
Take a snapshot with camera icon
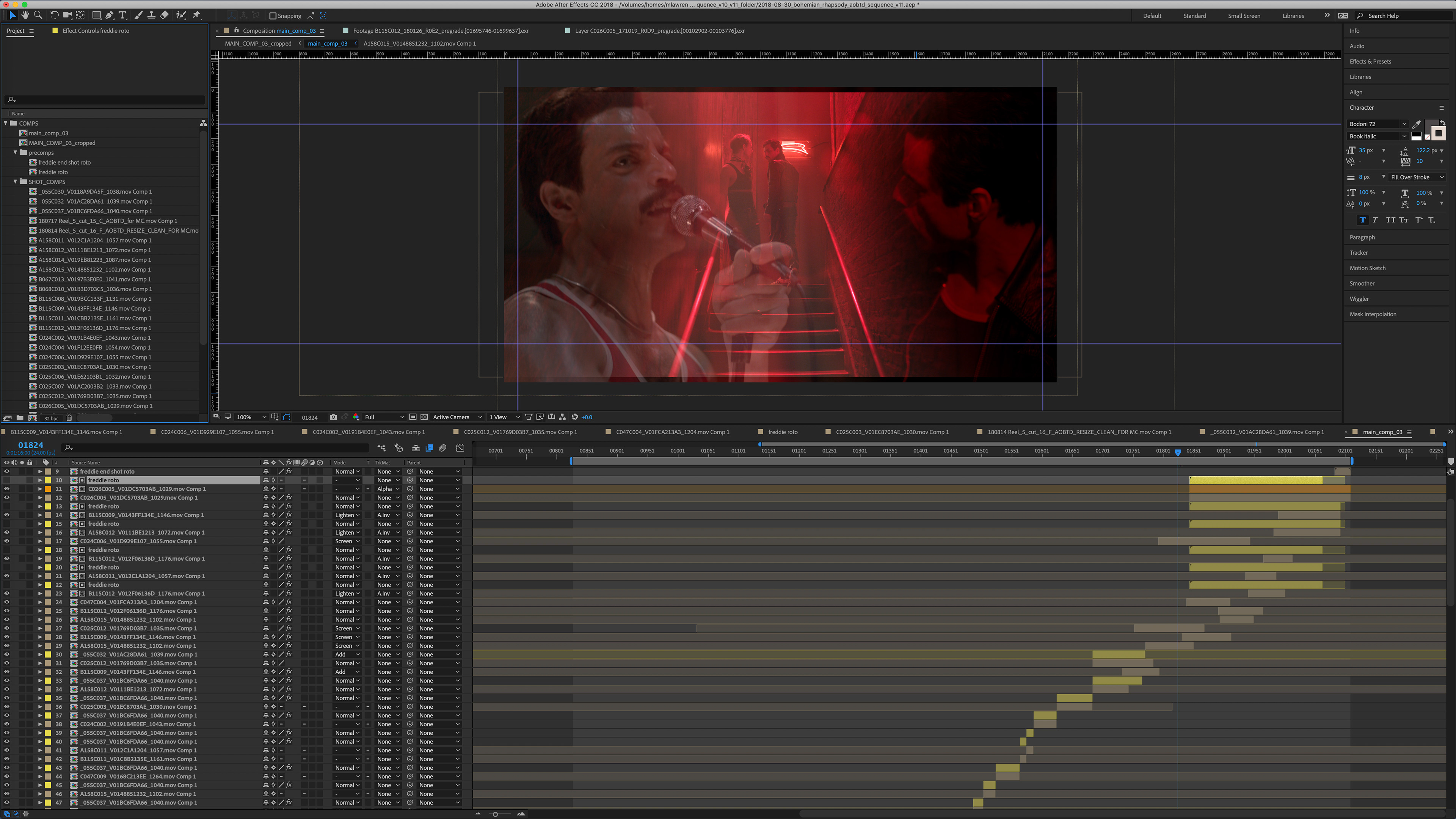pyautogui.click(x=334, y=417)
